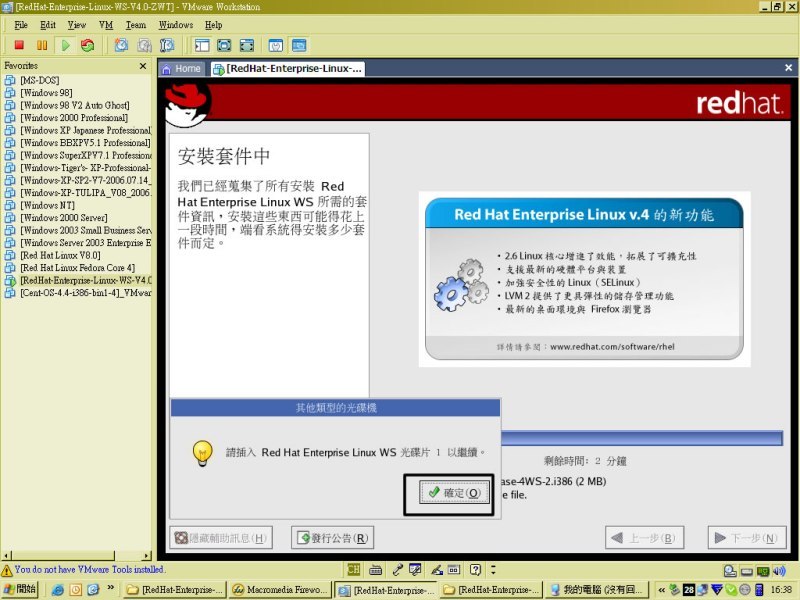Viewport: 800px width, 600px height.
Task: Click the 上一步(B) back button
Action: [x=644, y=538]
